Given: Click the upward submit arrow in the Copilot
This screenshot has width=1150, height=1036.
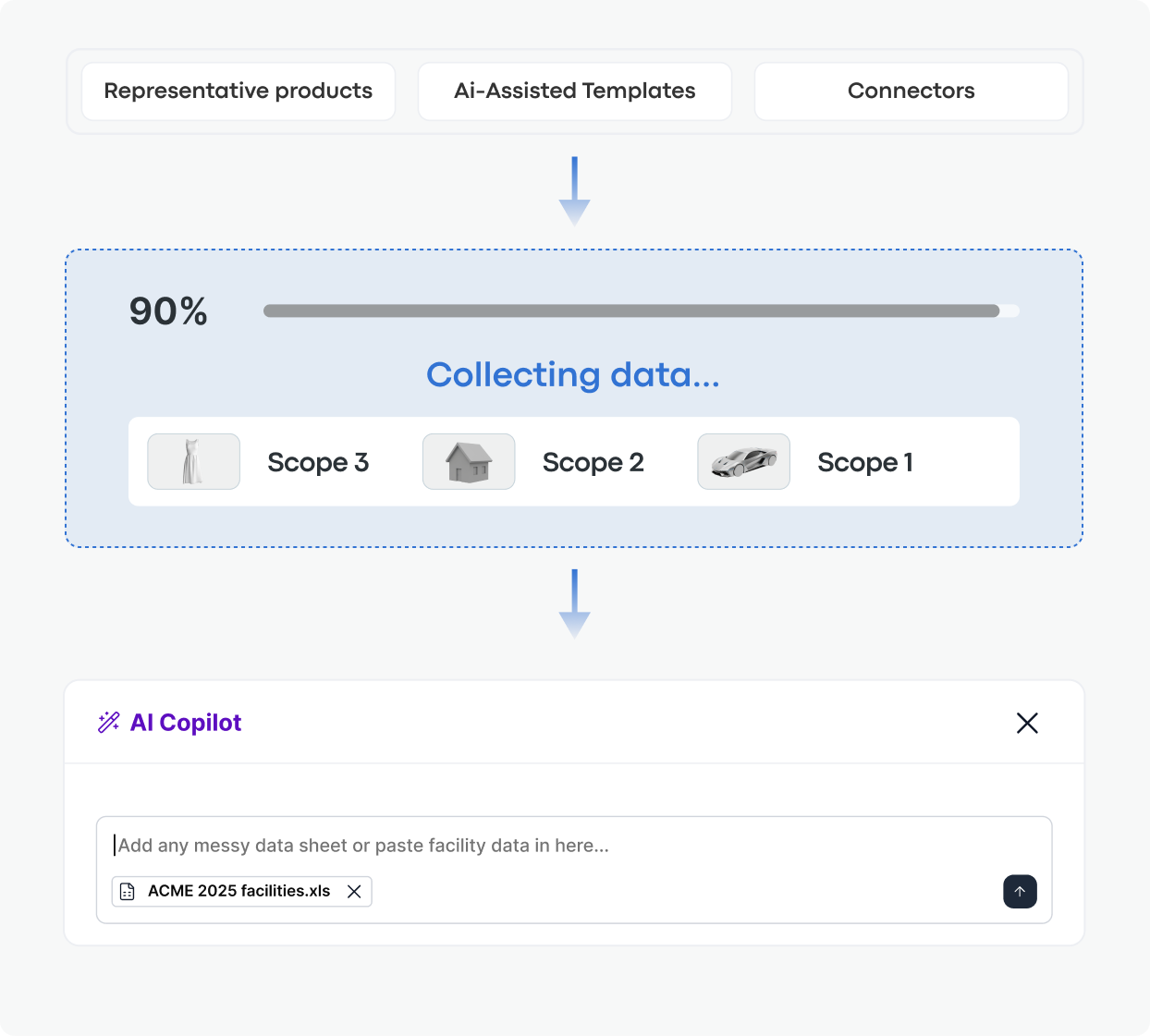Looking at the screenshot, I should (x=1021, y=891).
